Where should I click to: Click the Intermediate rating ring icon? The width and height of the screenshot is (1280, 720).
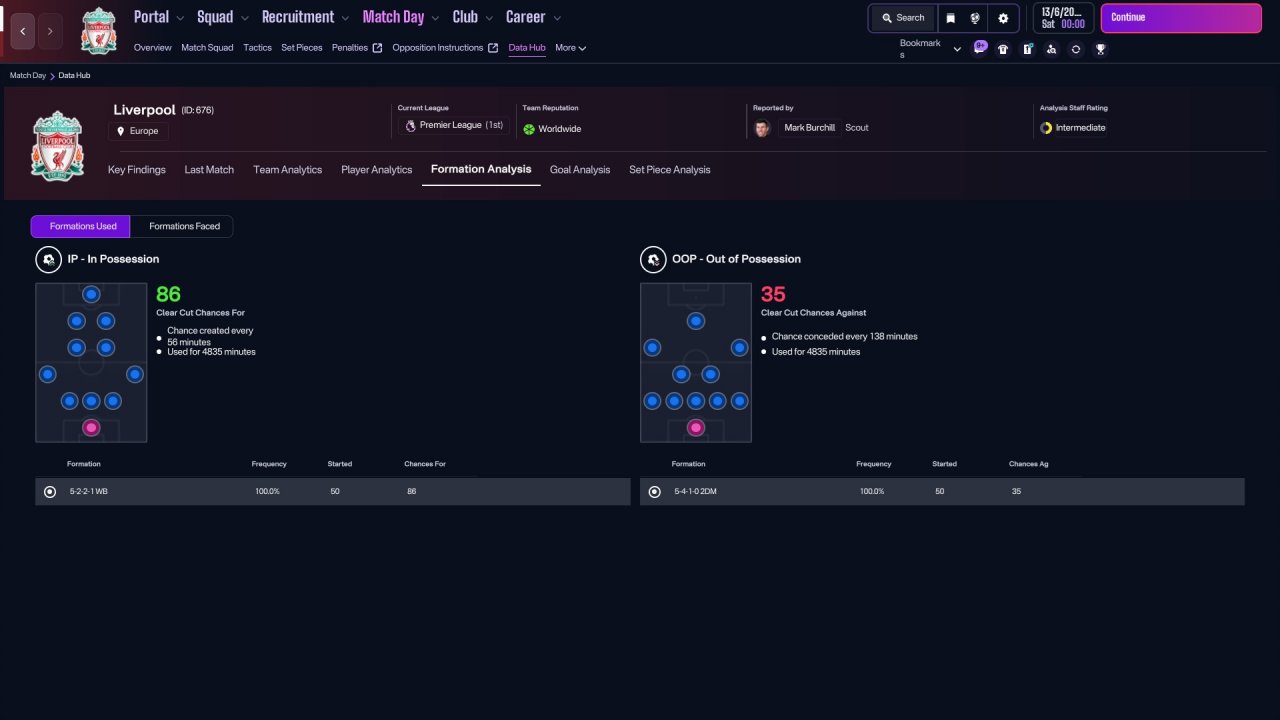tap(1046, 128)
